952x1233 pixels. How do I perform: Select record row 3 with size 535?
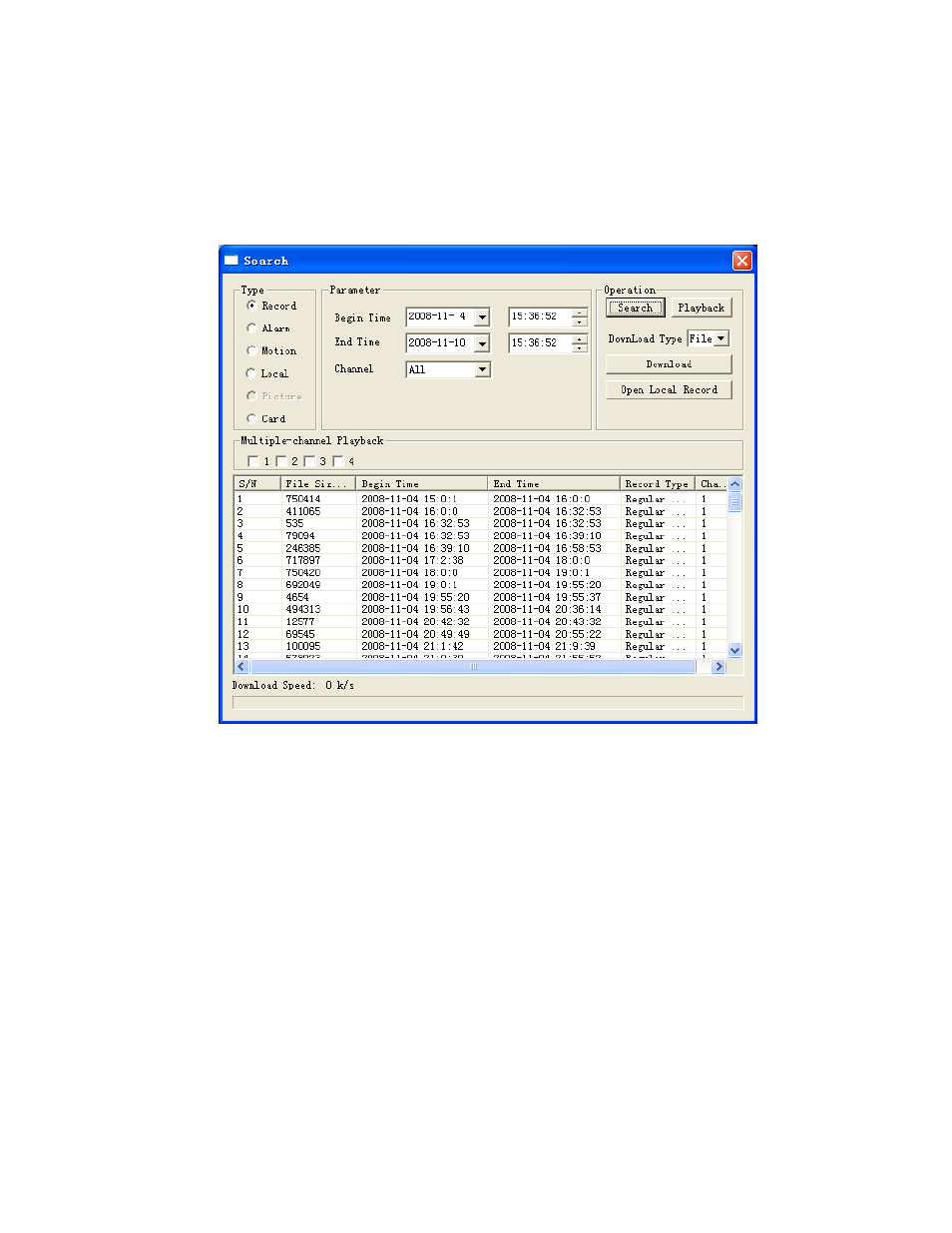point(481,523)
